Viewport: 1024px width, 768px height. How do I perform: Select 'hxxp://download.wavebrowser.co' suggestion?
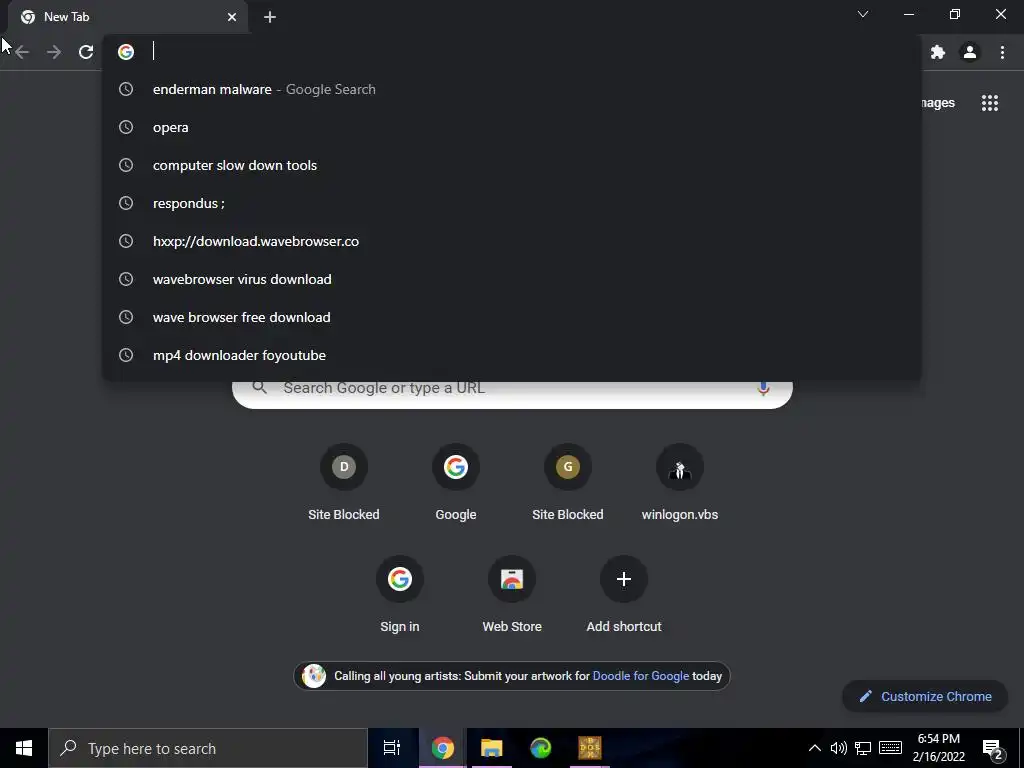pyautogui.click(x=512, y=241)
